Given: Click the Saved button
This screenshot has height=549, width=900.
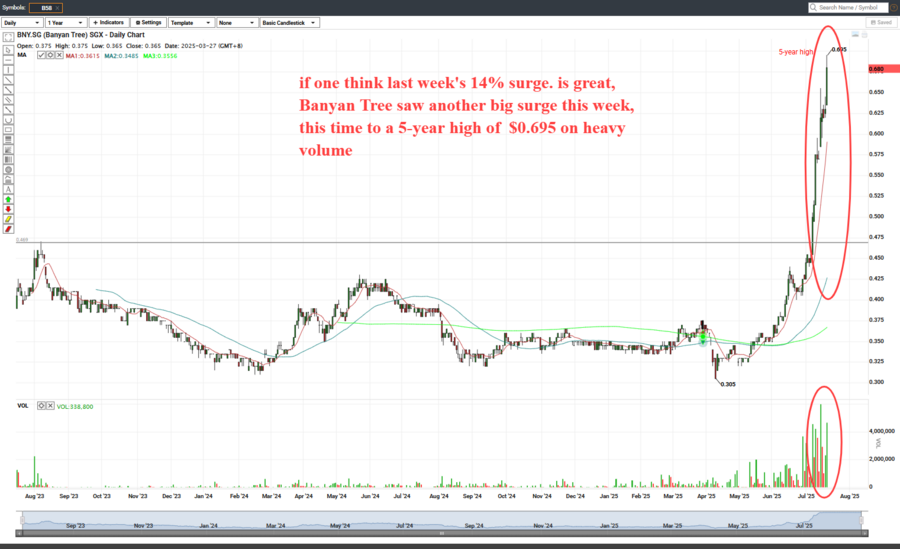Looking at the screenshot, I should (x=881, y=22).
